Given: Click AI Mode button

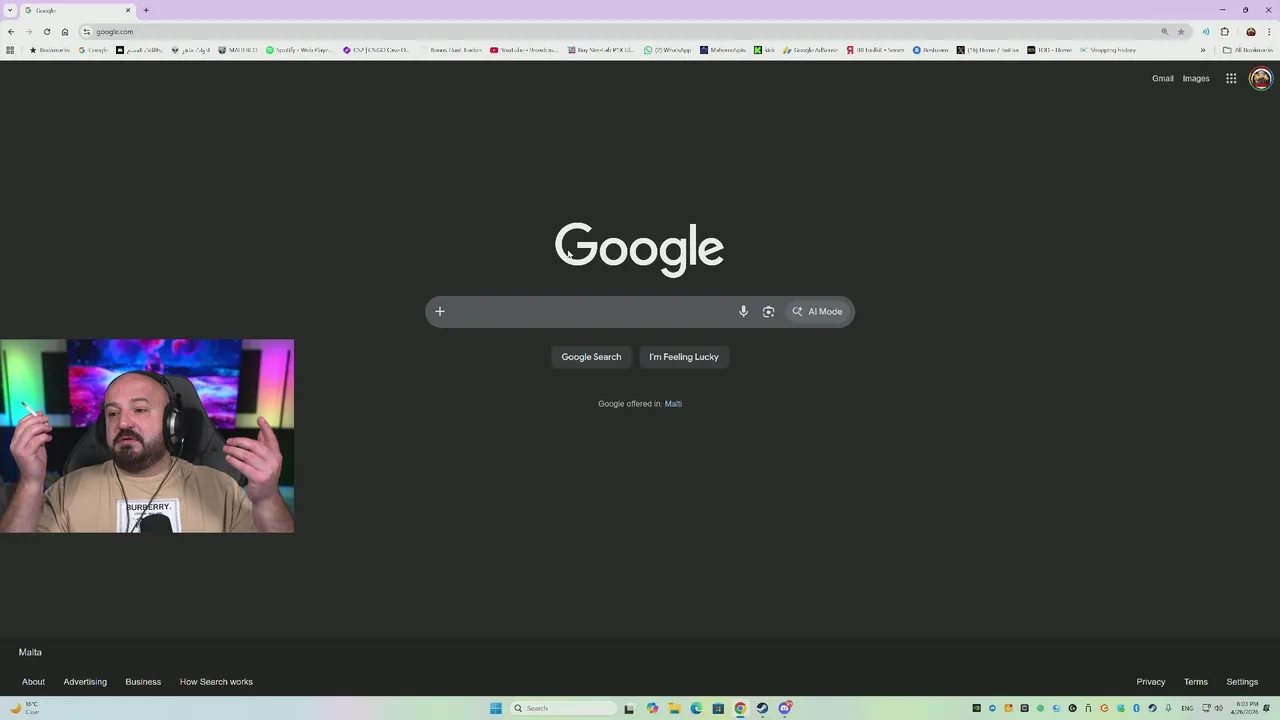Looking at the screenshot, I should (x=819, y=311).
